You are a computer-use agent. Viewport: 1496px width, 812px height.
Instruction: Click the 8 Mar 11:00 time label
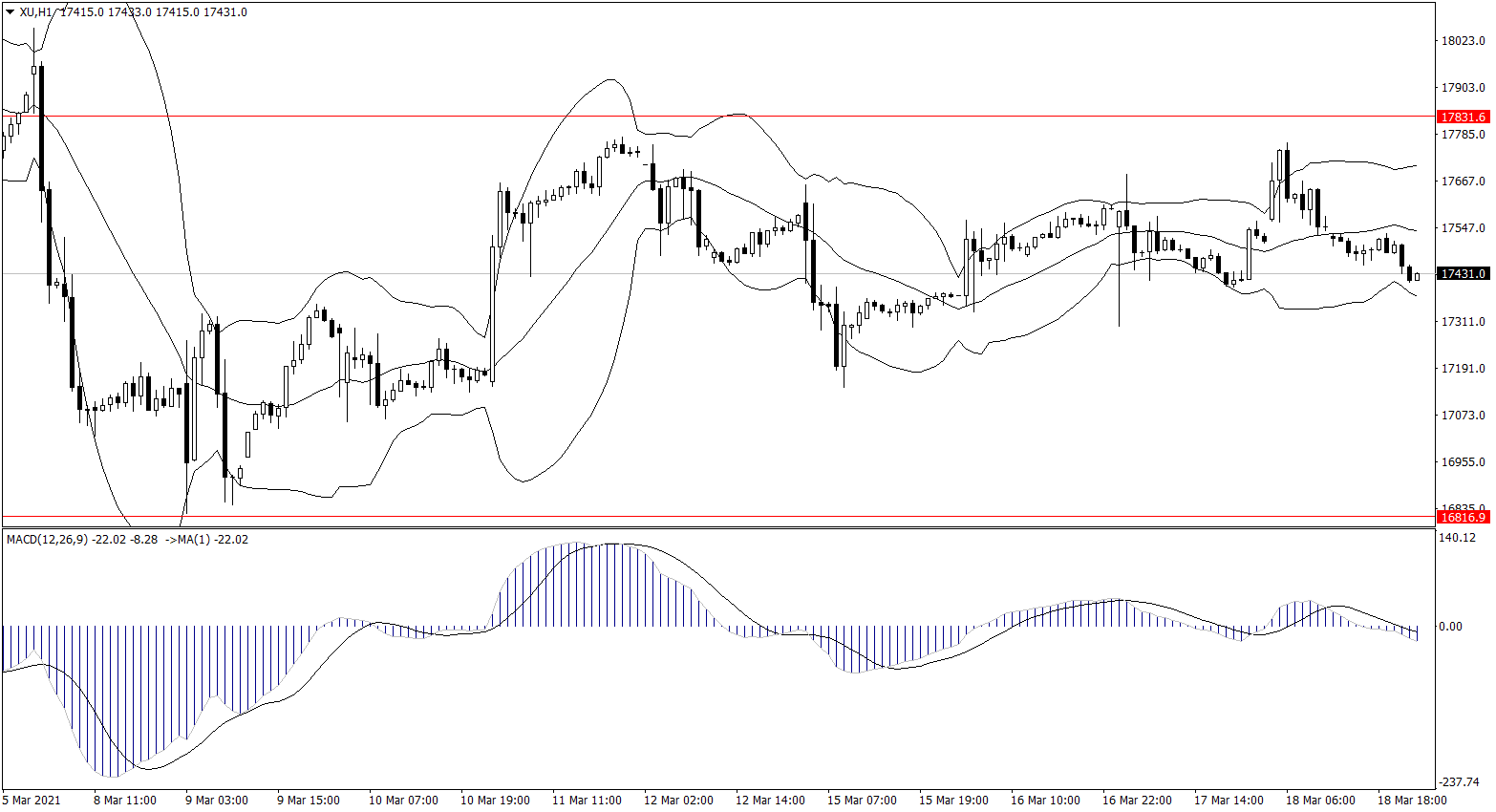124,801
